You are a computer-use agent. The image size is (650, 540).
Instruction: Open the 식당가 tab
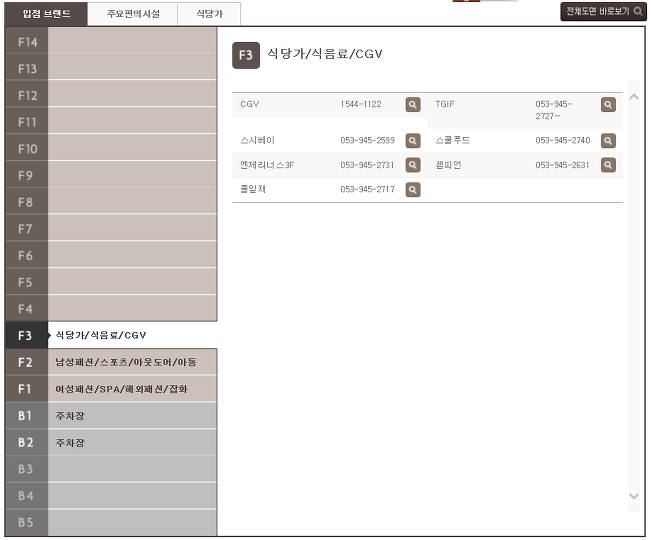(x=209, y=14)
